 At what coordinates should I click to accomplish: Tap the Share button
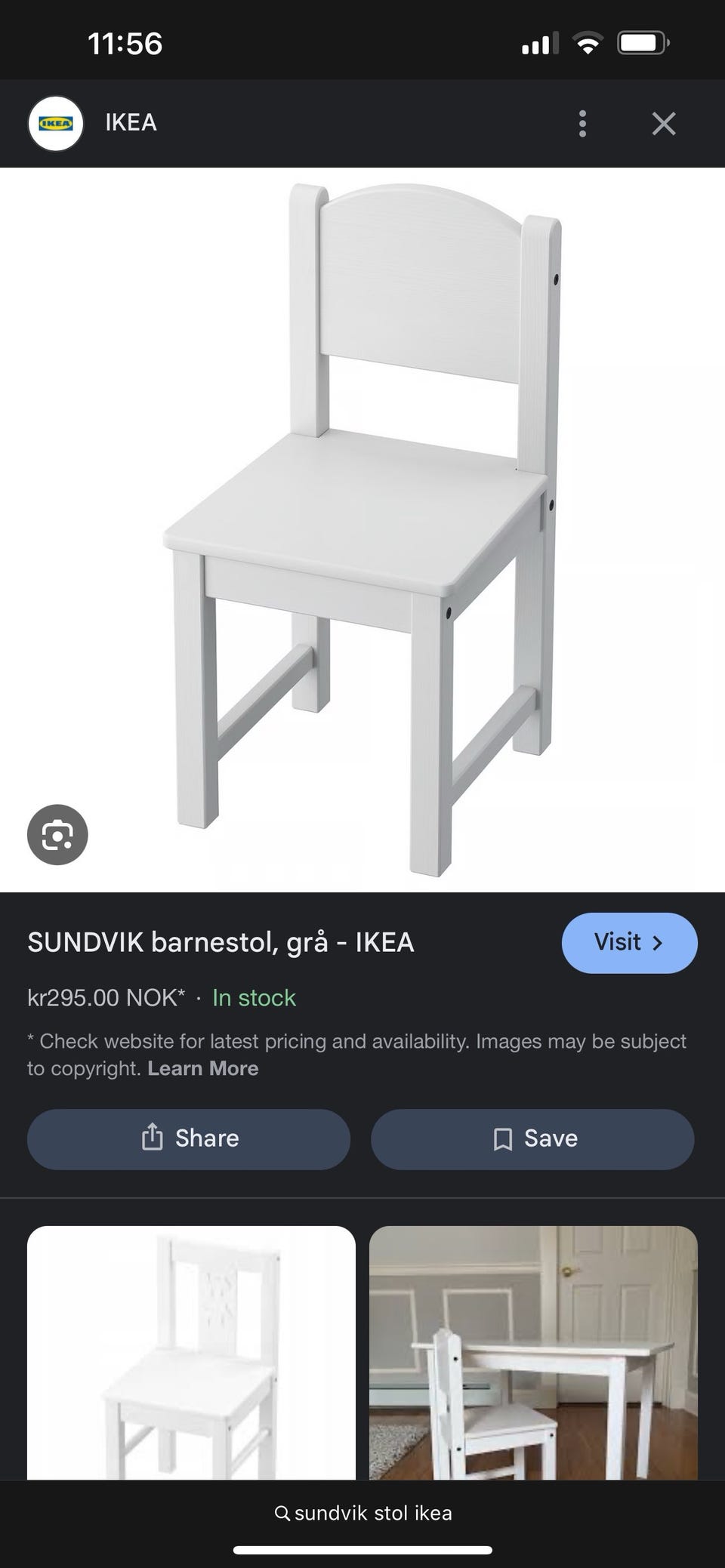pos(189,1138)
